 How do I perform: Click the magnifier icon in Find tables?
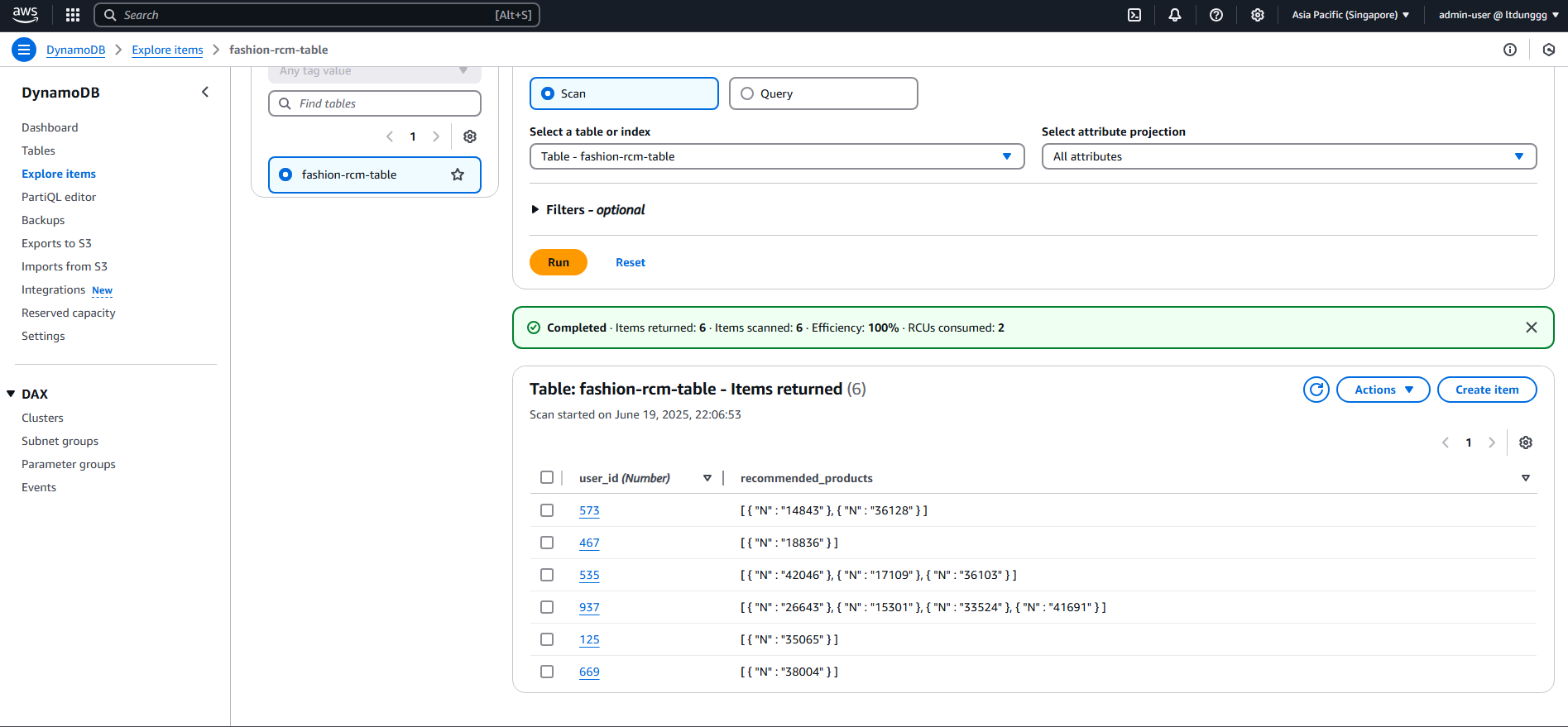coord(285,103)
